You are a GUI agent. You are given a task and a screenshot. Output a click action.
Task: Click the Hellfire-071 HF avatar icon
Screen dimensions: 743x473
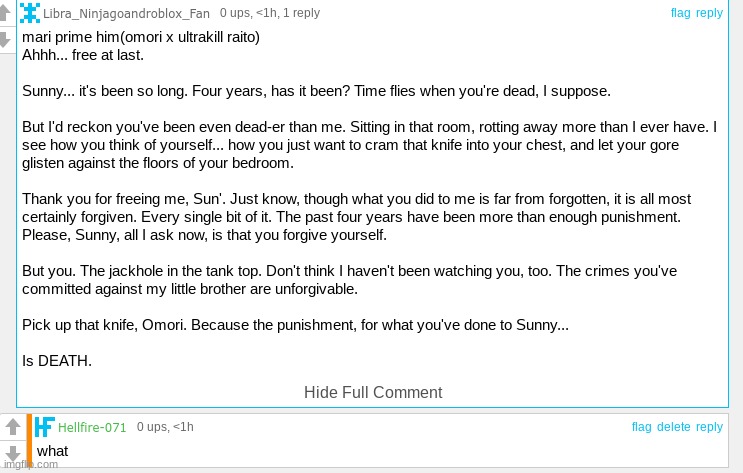44,427
